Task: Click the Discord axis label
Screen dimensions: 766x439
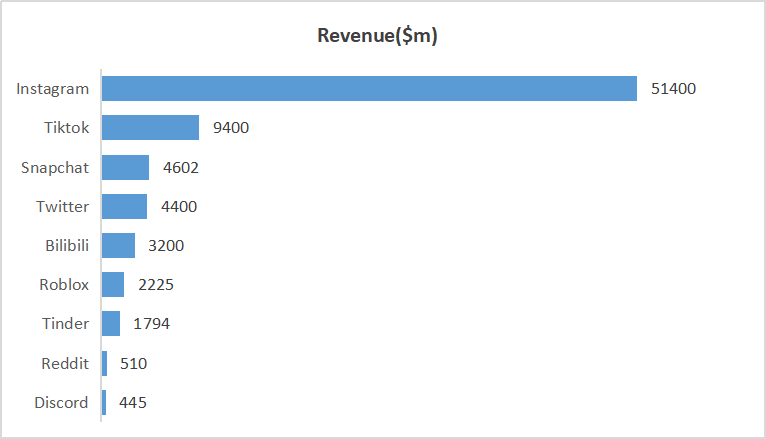Action: point(61,402)
